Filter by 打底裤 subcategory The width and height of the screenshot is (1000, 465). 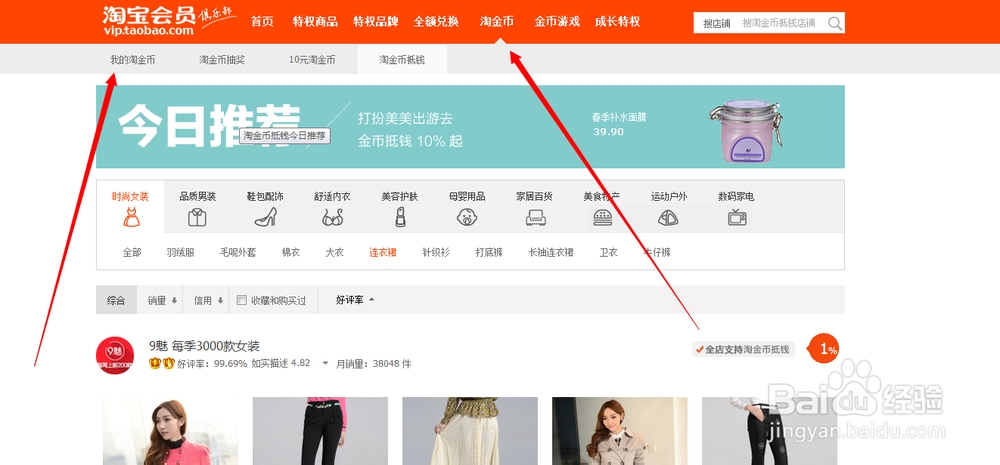489,253
